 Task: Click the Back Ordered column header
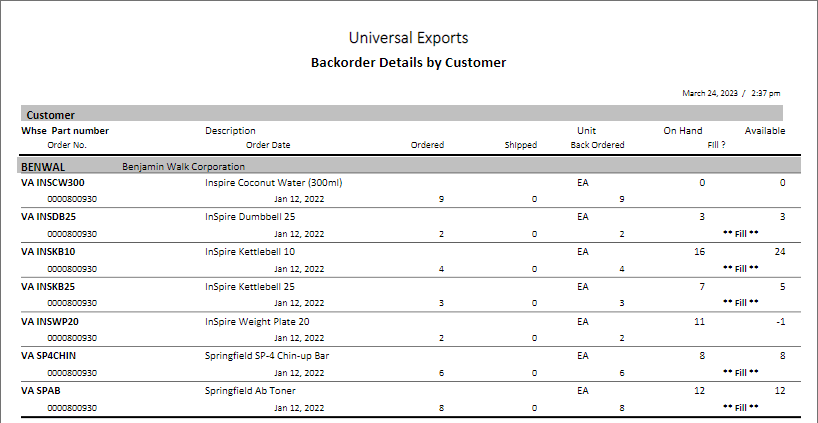(597, 145)
